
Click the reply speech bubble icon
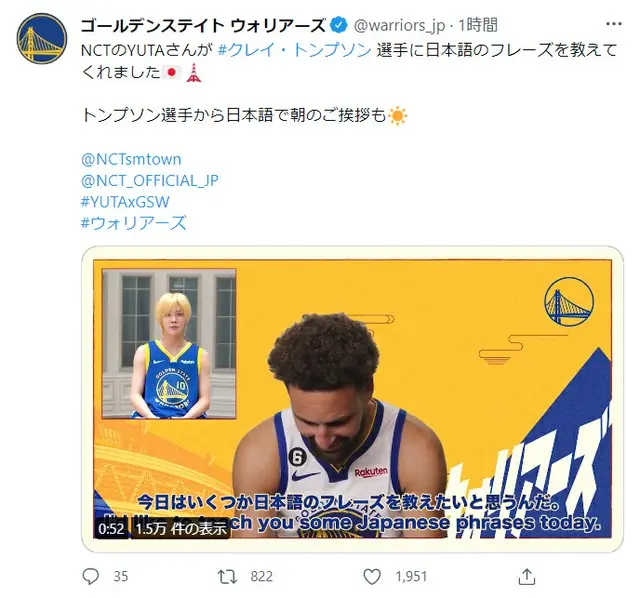pyautogui.click(x=91, y=576)
